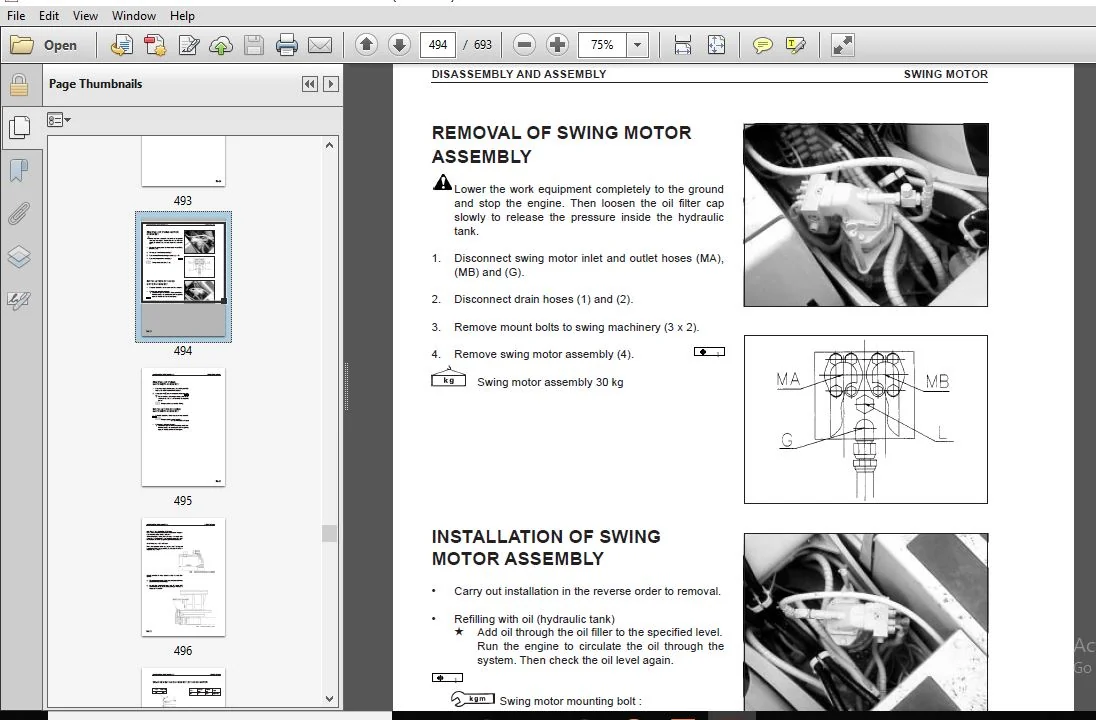Open the Window menu
1096x720 pixels.
coord(134,15)
